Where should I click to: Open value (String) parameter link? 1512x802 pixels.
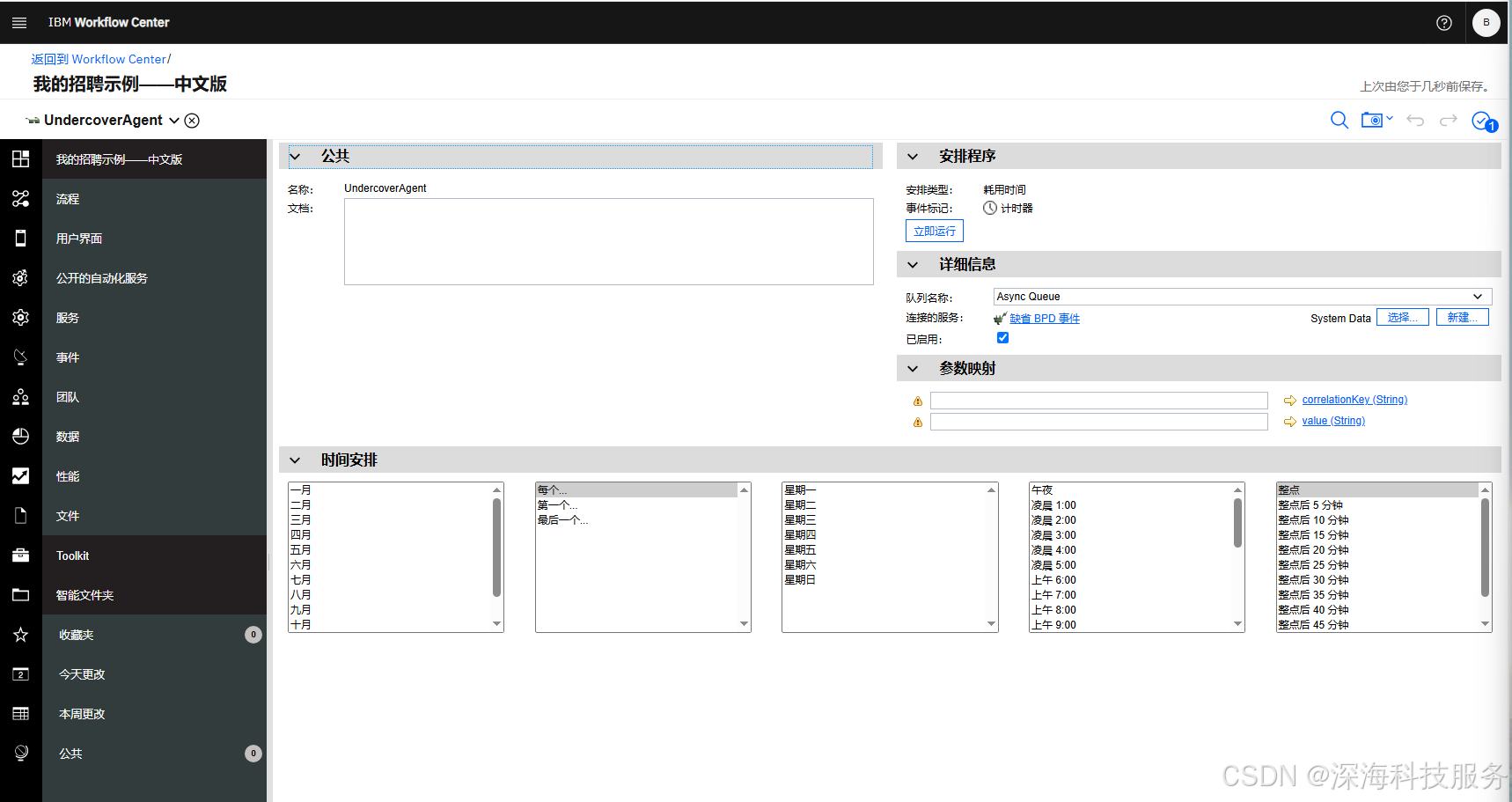click(1333, 421)
